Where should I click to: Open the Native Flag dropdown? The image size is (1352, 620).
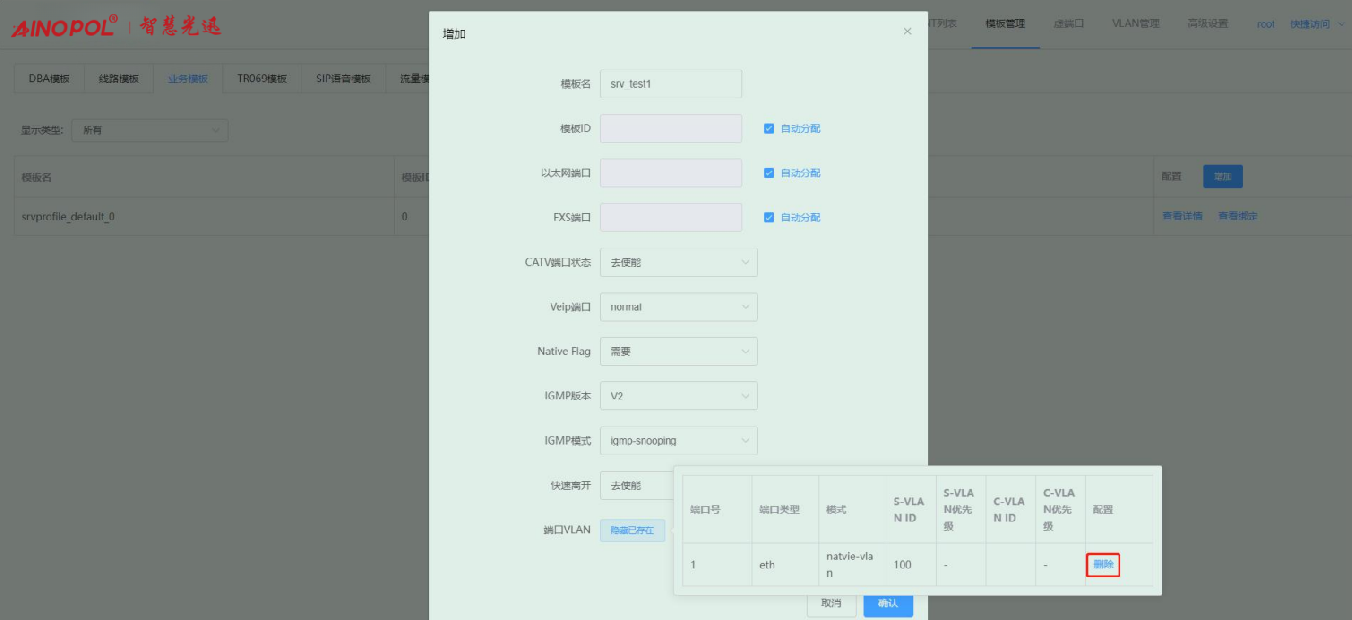(x=678, y=351)
